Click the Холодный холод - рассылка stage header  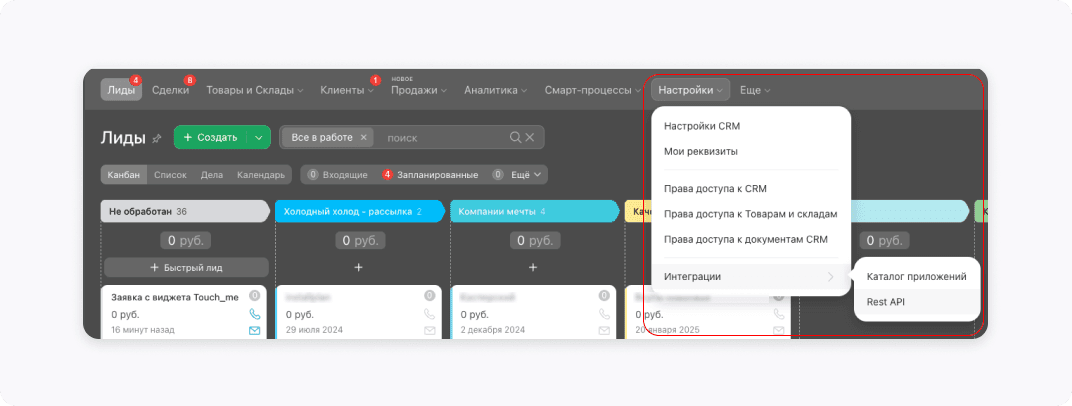coord(360,212)
